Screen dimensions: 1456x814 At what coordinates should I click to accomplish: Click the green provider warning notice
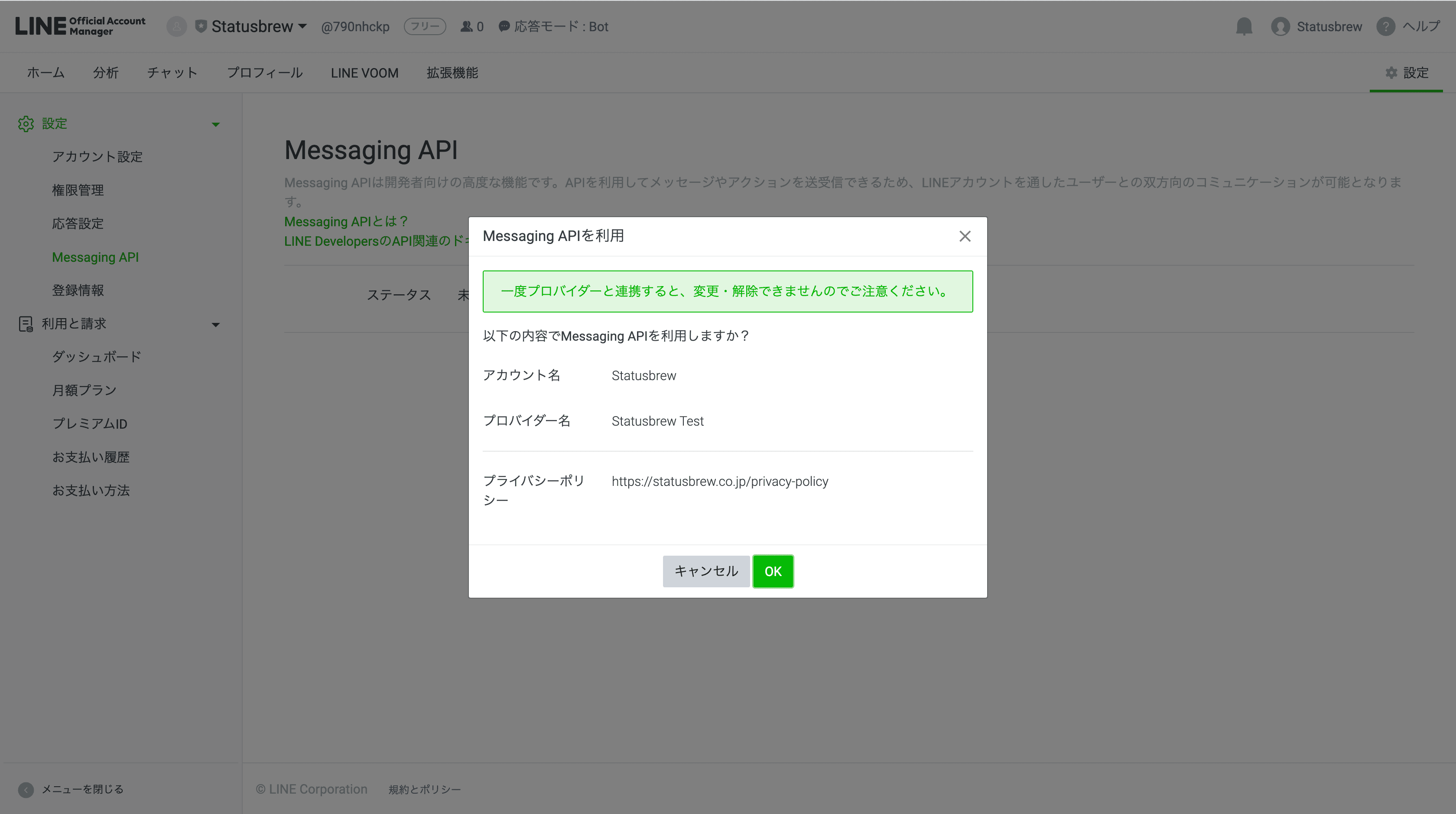(728, 292)
